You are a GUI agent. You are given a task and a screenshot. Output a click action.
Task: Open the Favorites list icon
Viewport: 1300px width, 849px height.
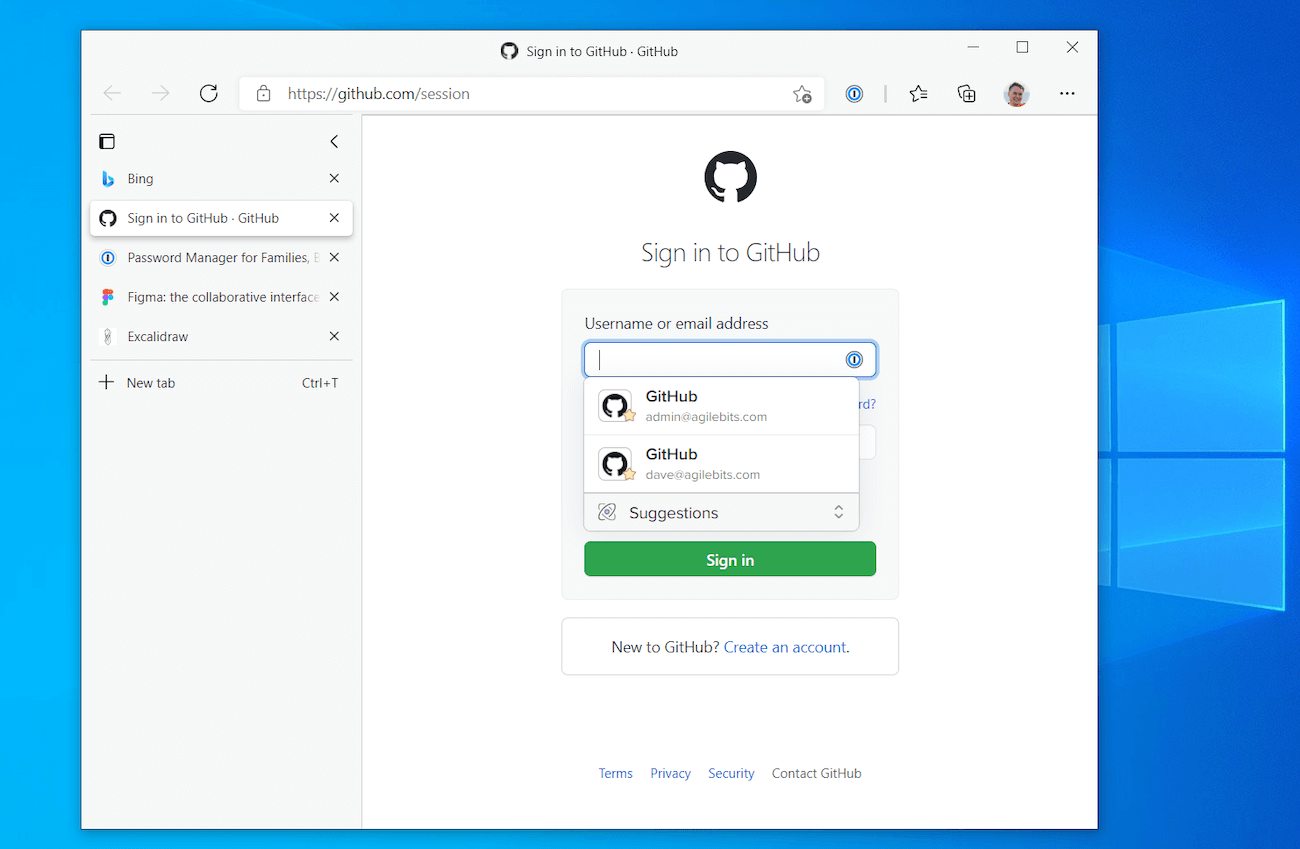918,94
